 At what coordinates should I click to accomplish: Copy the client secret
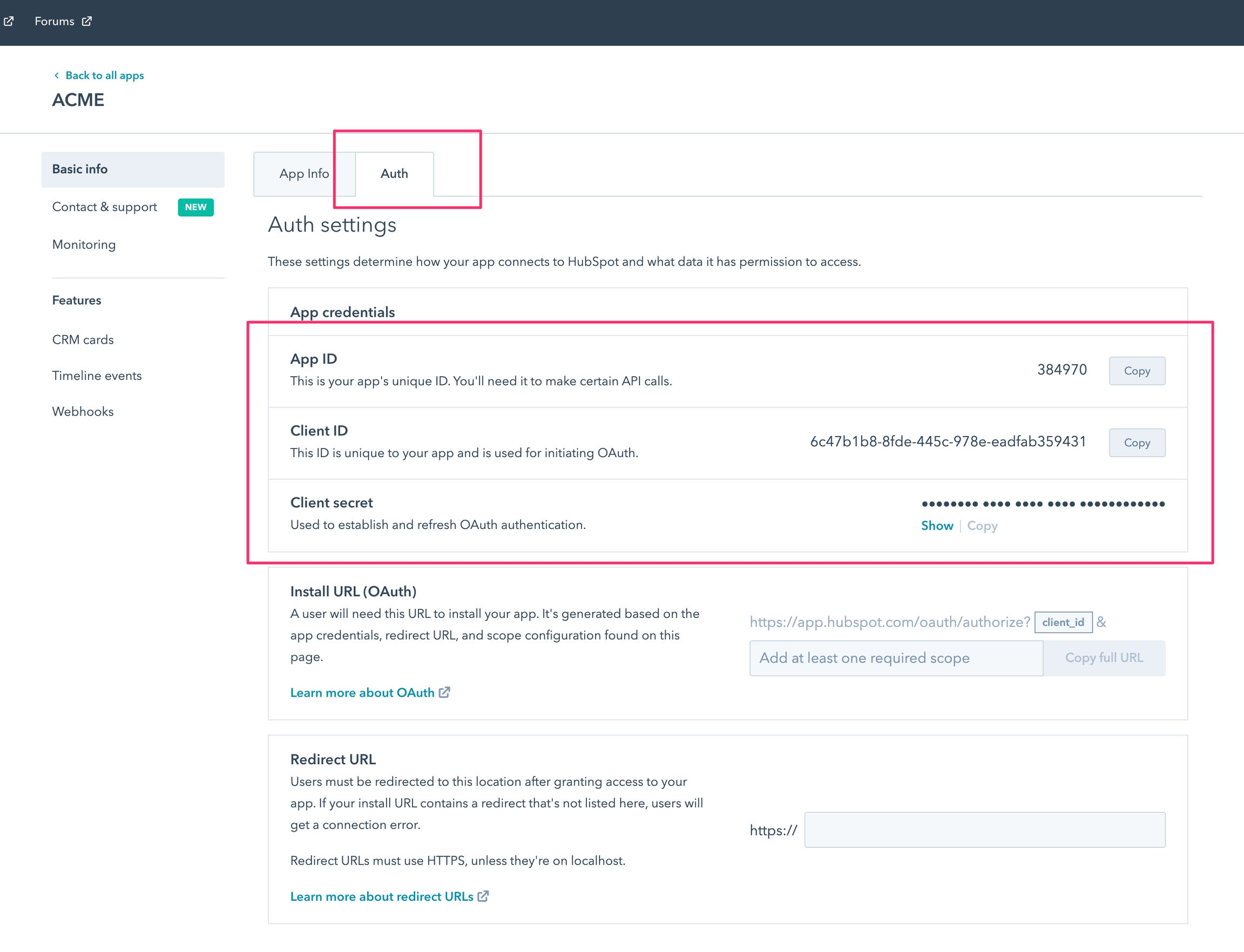pyautogui.click(x=982, y=525)
